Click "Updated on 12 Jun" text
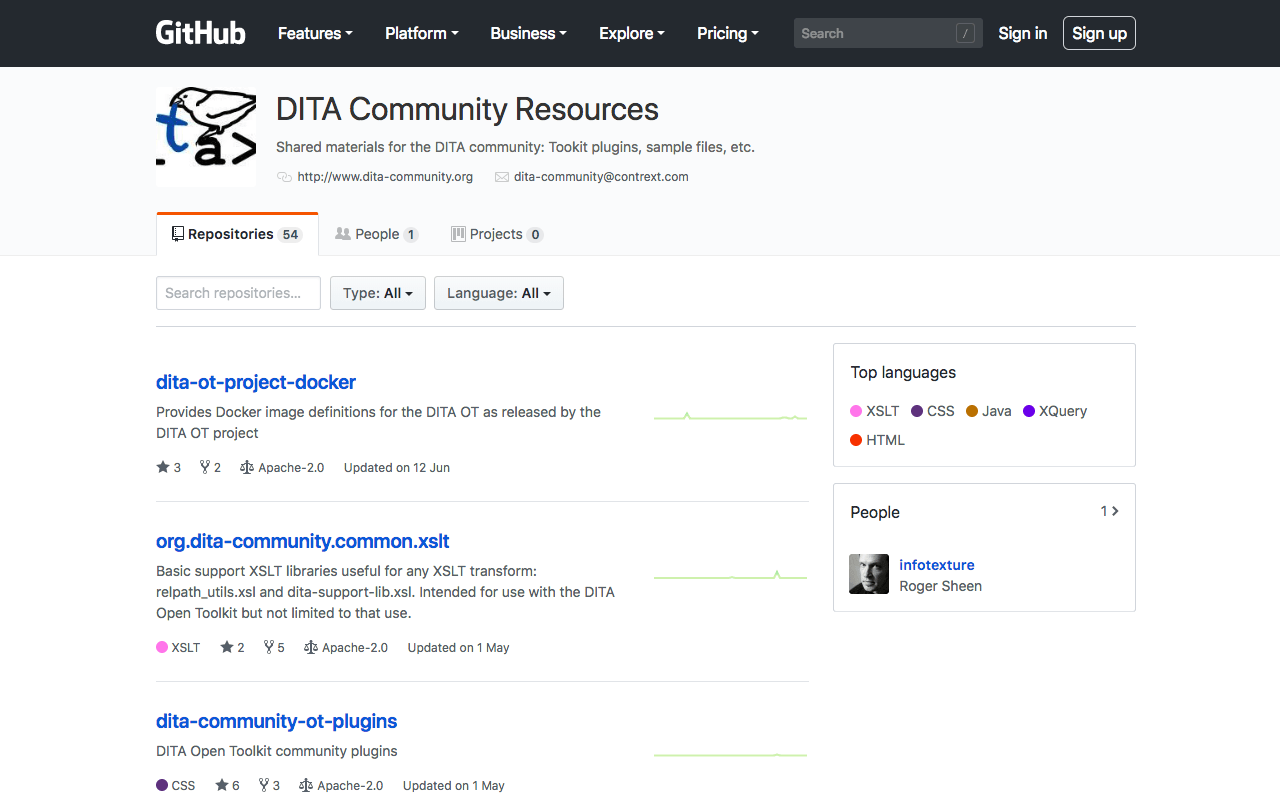The height and width of the screenshot is (800, 1280). click(397, 467)
